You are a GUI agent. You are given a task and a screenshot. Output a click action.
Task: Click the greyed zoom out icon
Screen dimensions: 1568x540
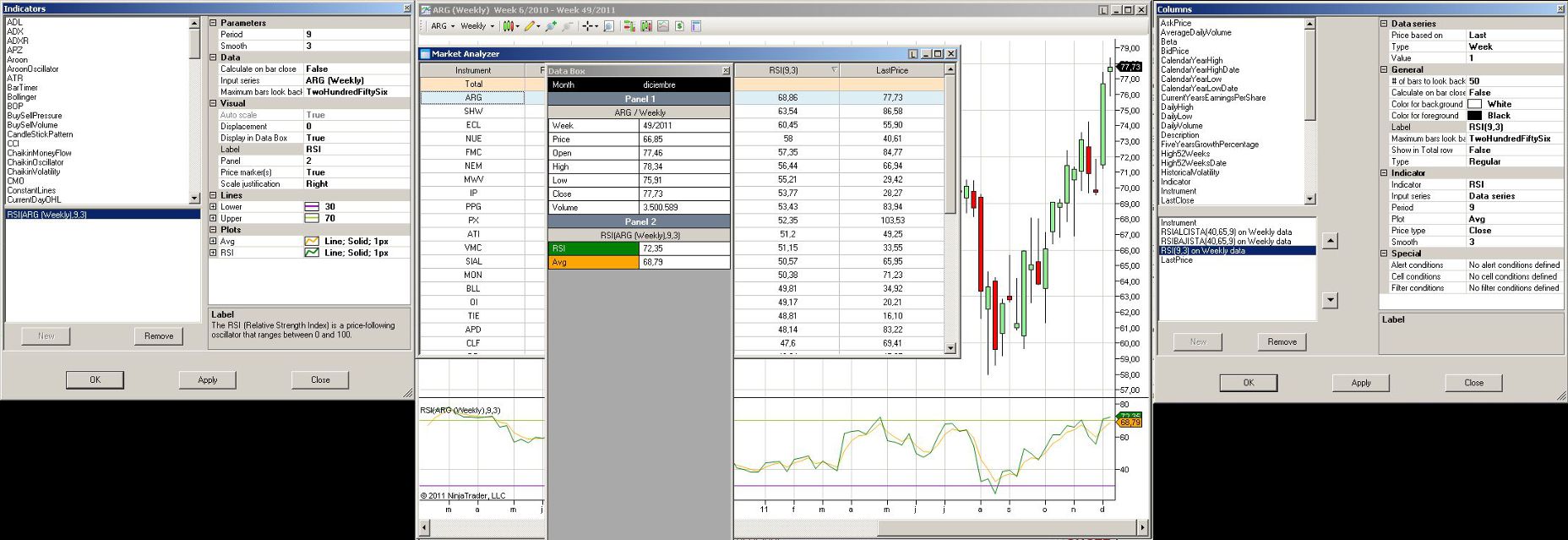[x=568, y=26]
